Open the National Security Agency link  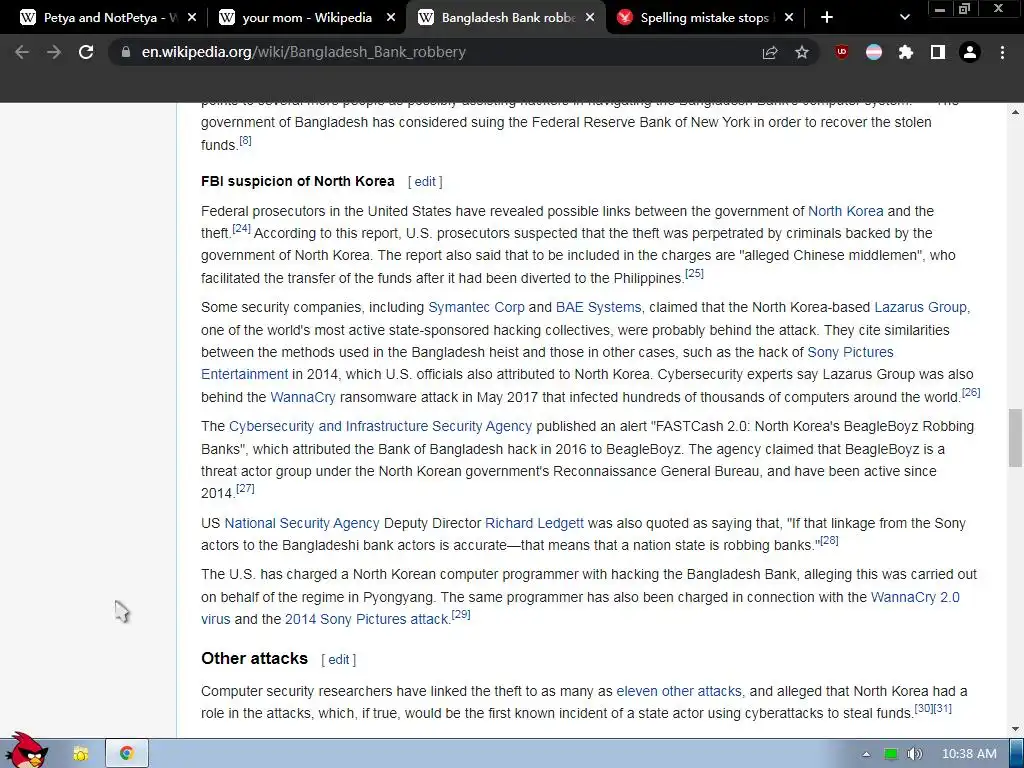[x=302, y=523]
